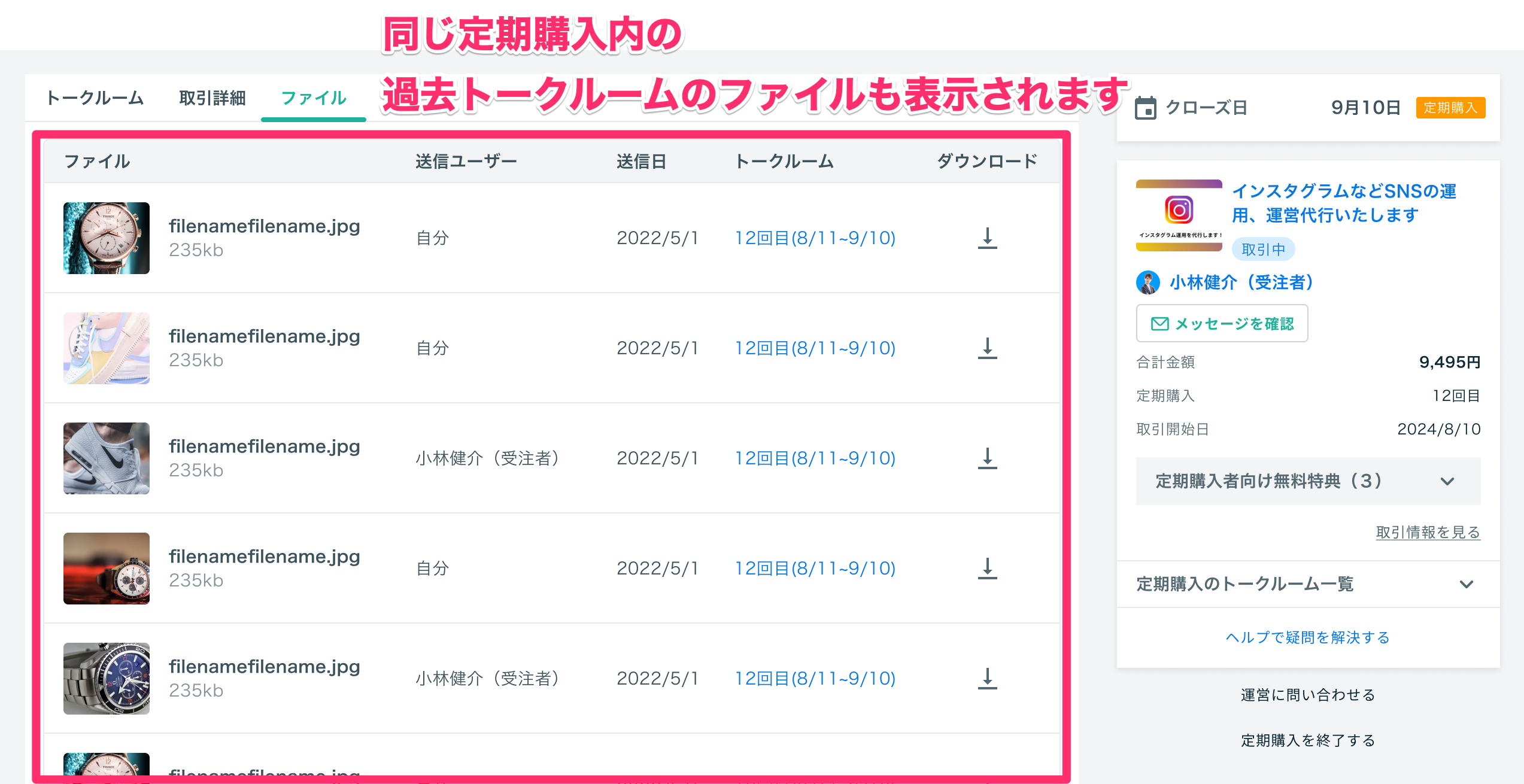Click 定期購入を終了する link
Viewport: 1524px width, 784px height.
coord(1308,740)
